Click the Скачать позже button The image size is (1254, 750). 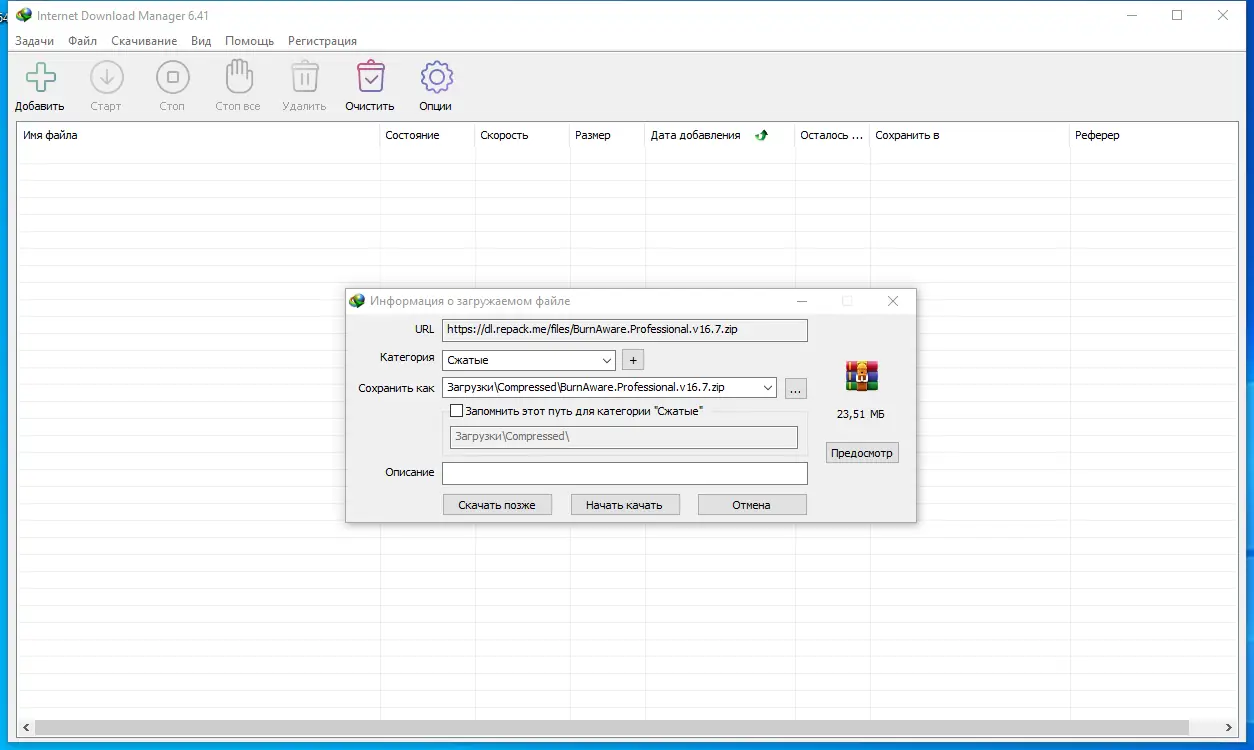(x=497, y=505)
